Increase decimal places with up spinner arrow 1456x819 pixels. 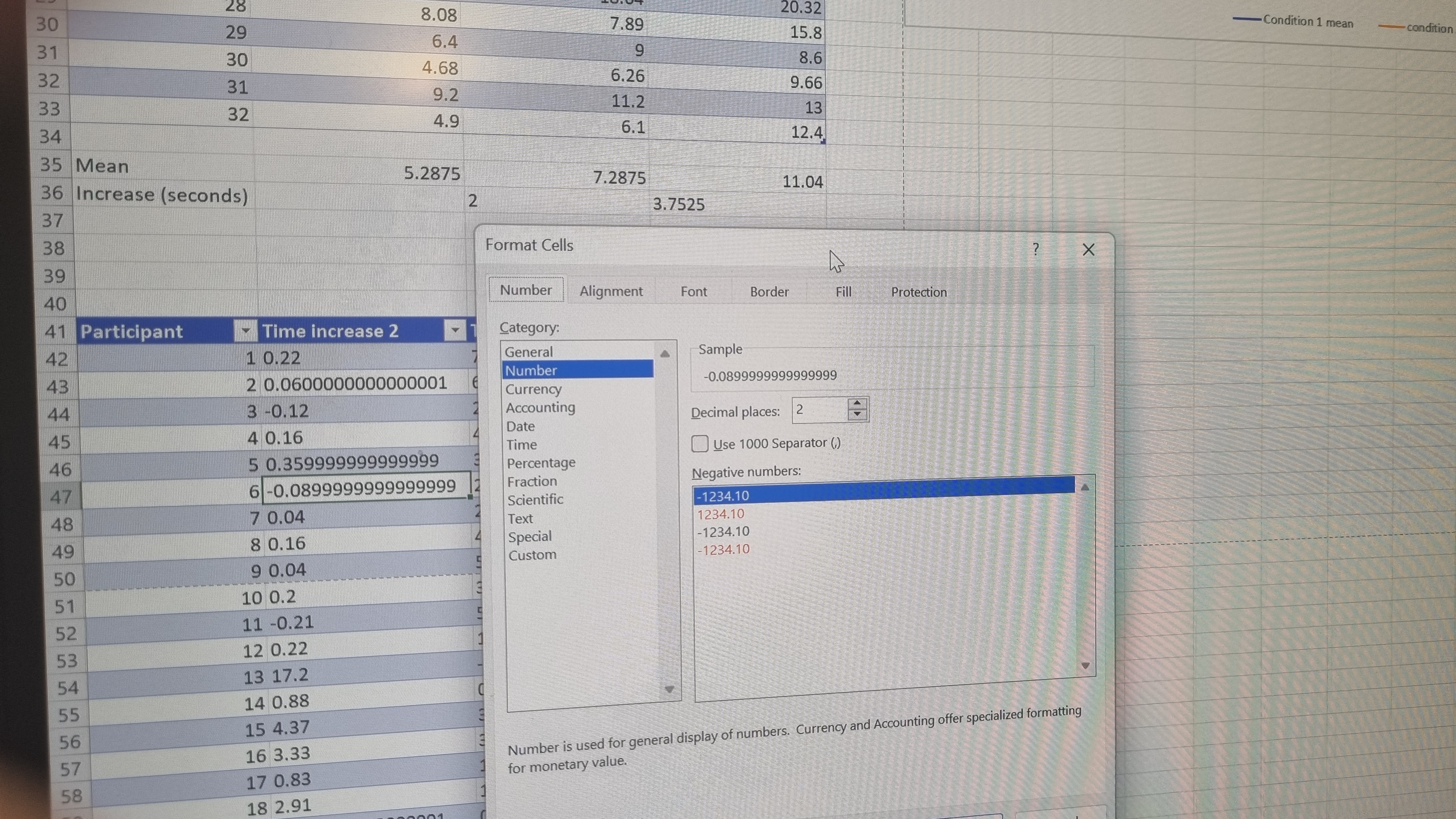click(857, 403)
